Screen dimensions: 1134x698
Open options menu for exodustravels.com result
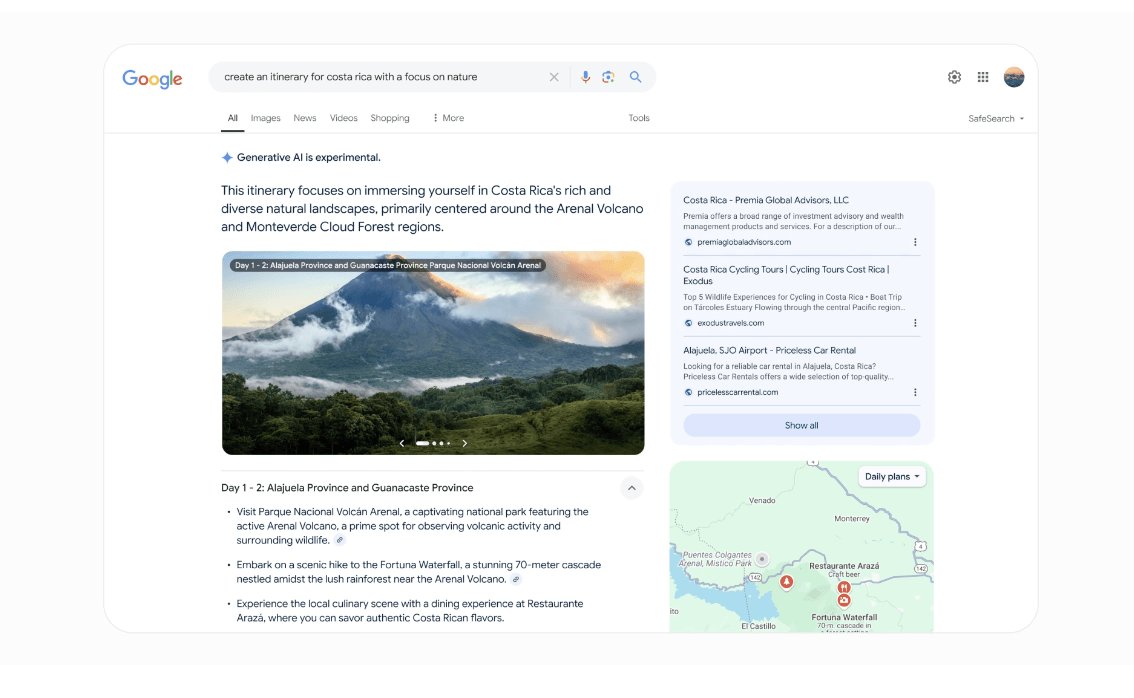pos(915,323)
